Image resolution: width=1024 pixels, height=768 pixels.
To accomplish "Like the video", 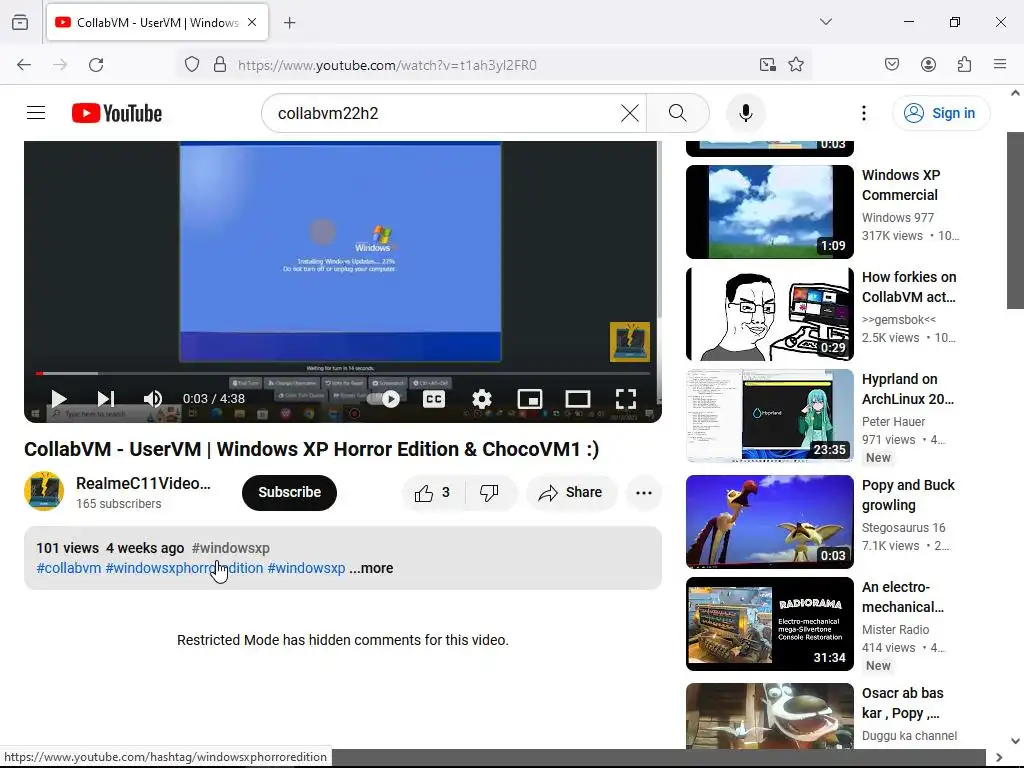I will click(432, 492).
